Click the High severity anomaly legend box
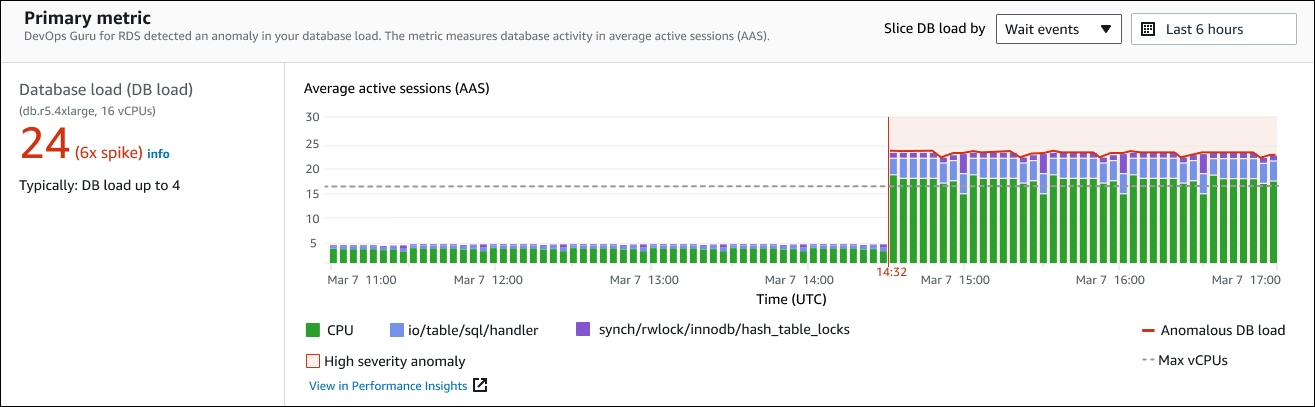The width and height of the screenshot is (1315, 407). coord(312,361)
